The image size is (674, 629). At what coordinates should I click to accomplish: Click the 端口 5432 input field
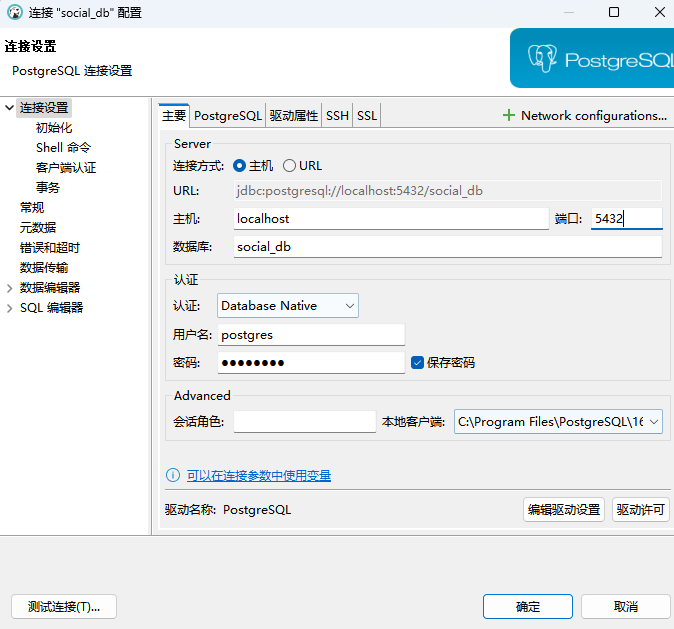[x=627, y=219]
